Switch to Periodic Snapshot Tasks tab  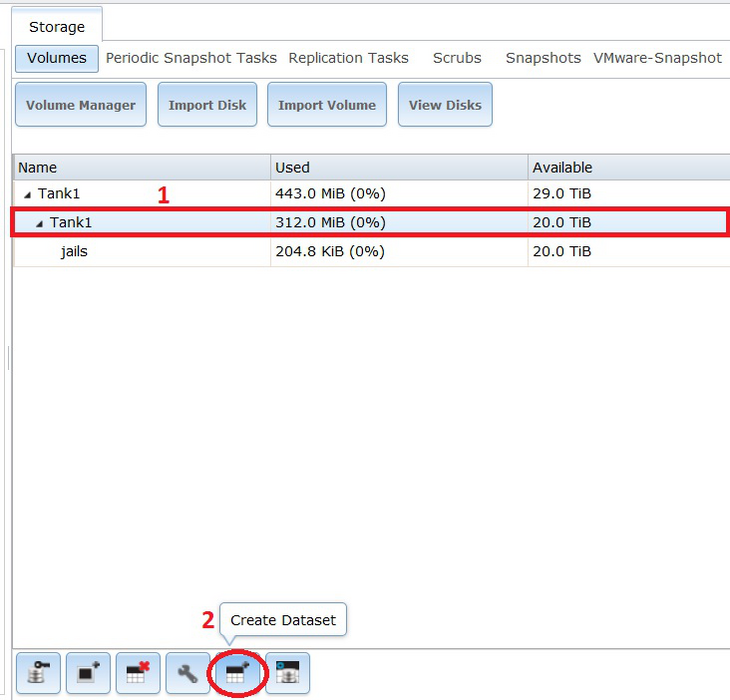coord(191,58)
